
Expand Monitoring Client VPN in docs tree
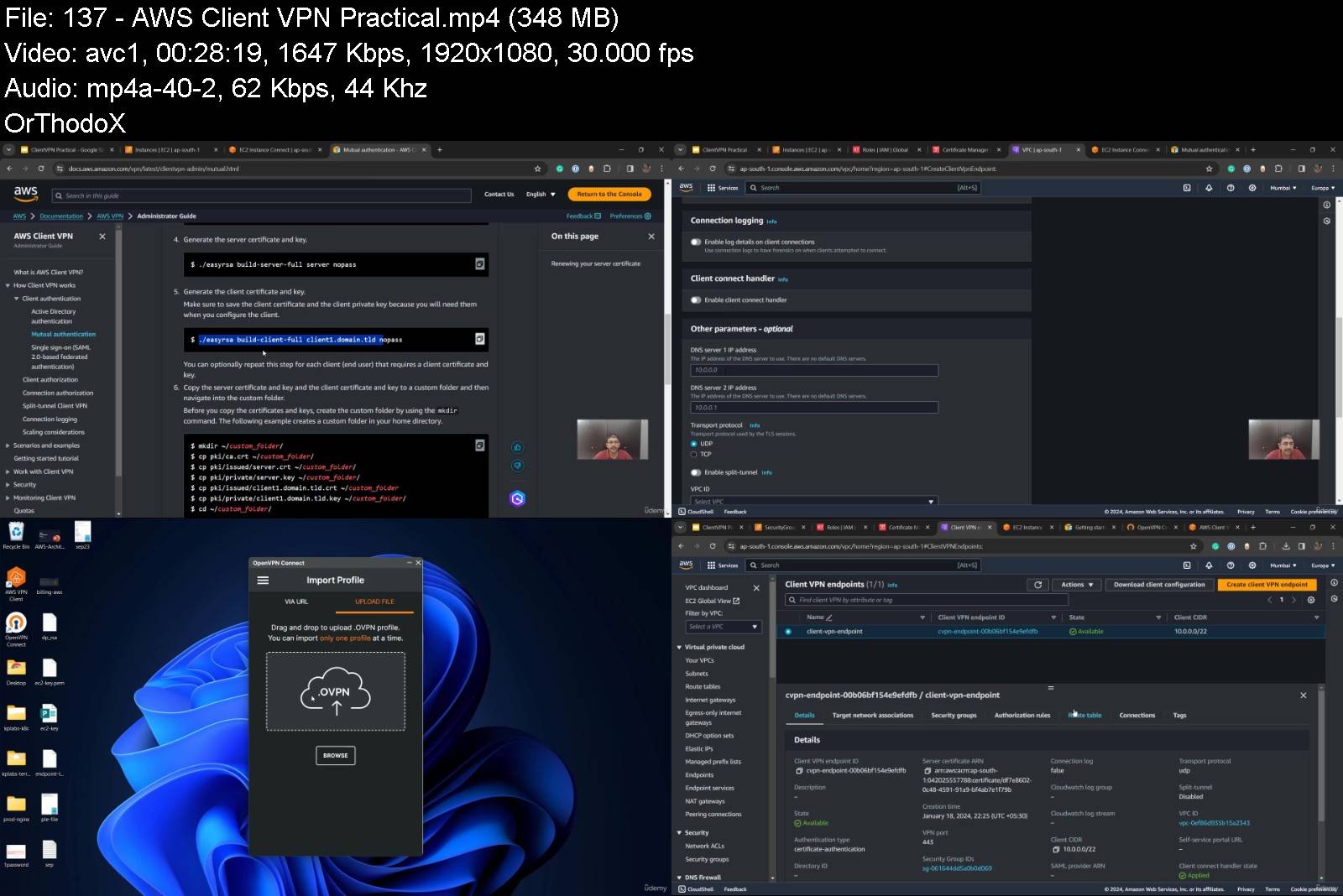(8, 497)
